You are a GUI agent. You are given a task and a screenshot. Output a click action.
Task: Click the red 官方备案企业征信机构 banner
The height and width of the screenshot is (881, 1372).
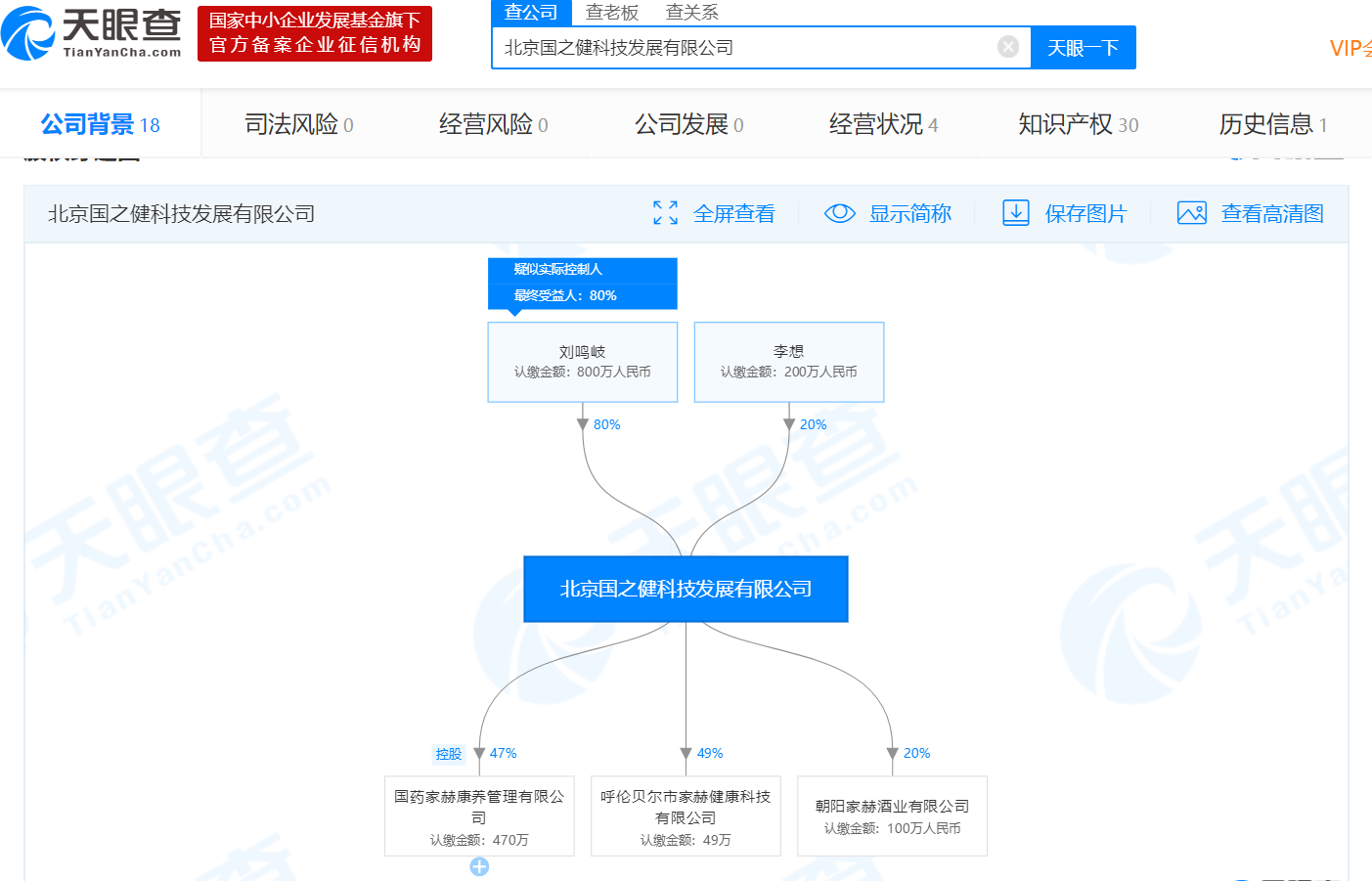click(x=314, y=33)
